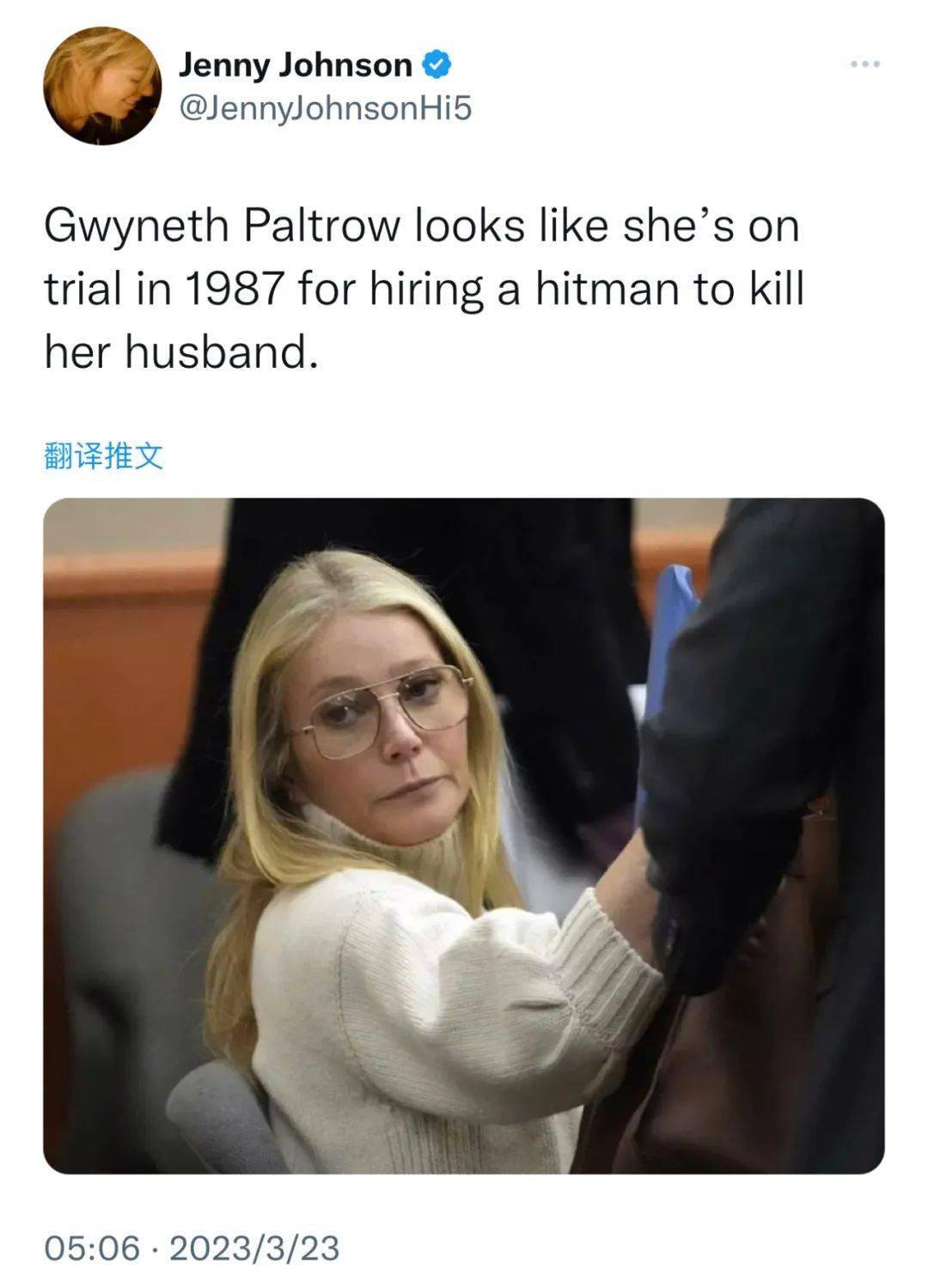Open the @JennyJohnsonHi5 handle
The image size is (928, 1288).
point(325,109)
